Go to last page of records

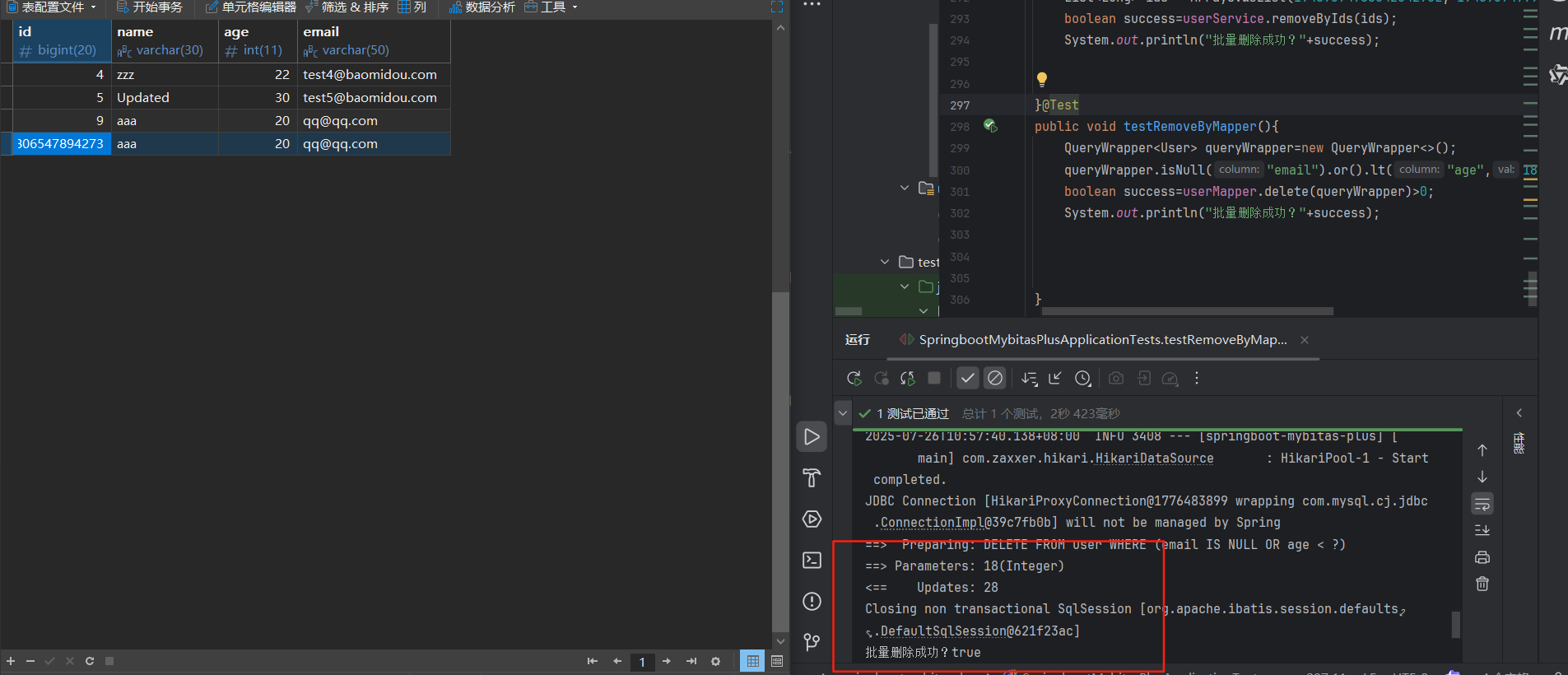[x=691, y=661]
